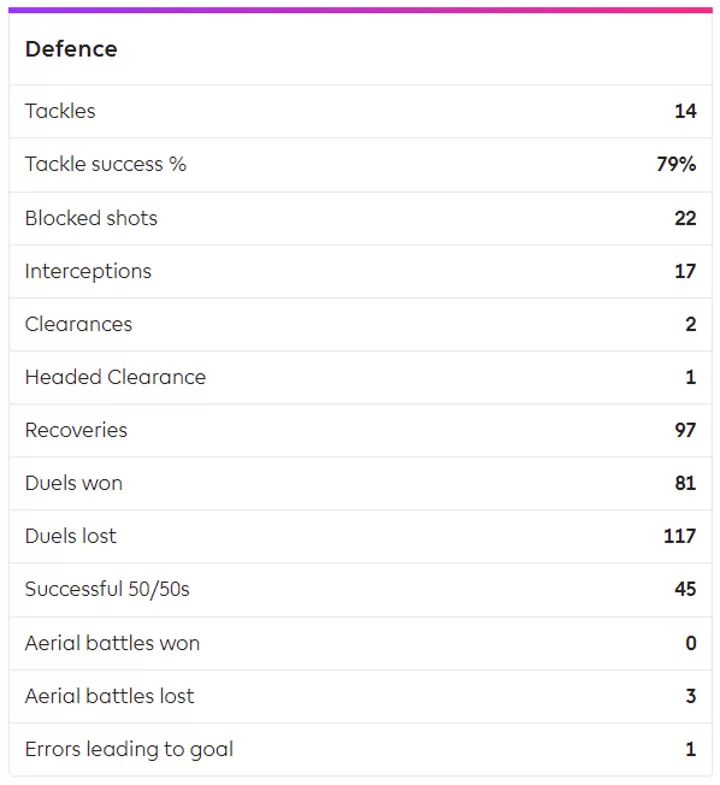The height and width of the screenshot is (785, 720).
Task: Select the Blocked shots label
Action: point(91,218)
